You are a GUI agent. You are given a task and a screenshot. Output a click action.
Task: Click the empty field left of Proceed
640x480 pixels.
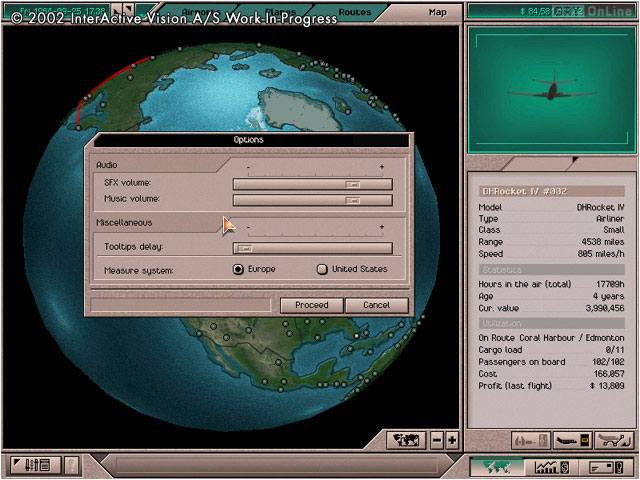pyautogui.click(x=180, y=305)
